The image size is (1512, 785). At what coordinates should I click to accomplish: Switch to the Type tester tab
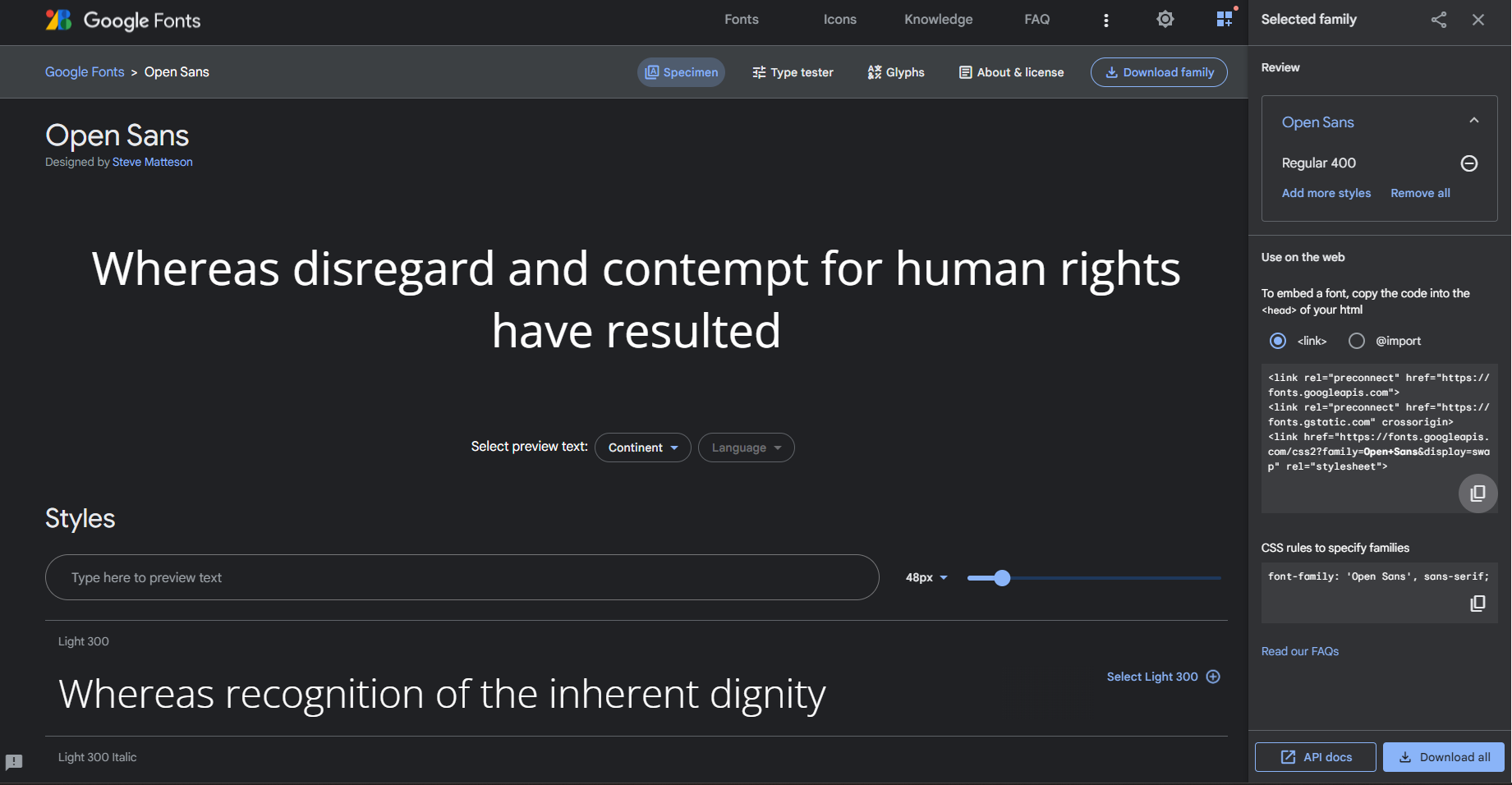793,72
